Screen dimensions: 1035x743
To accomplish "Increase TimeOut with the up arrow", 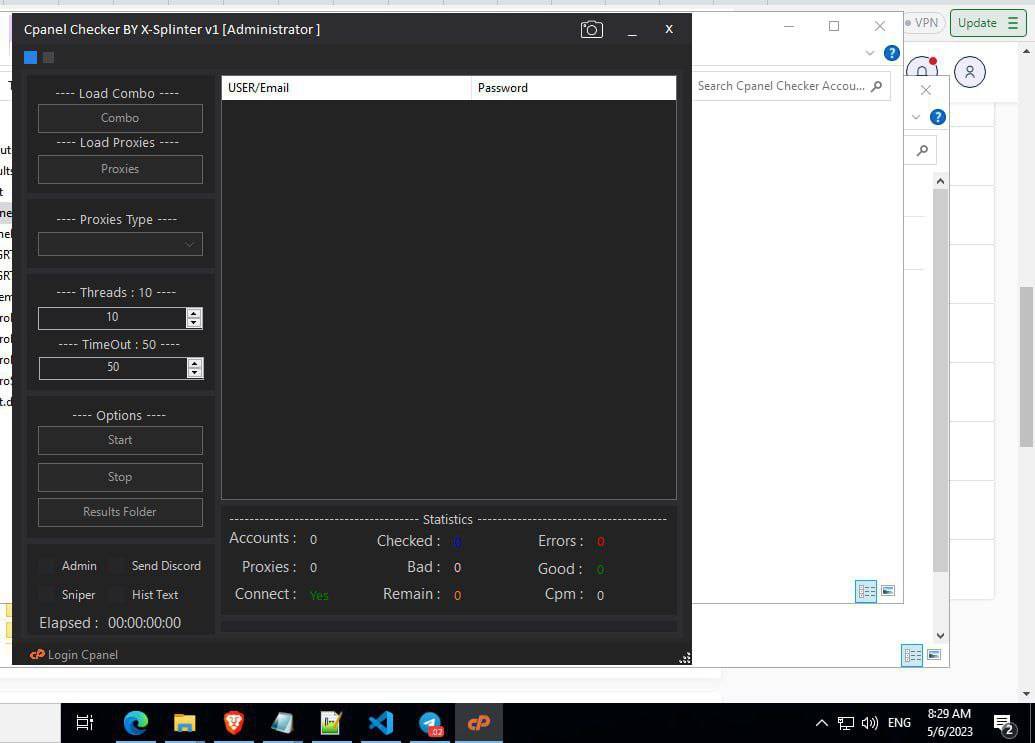I will tap(195, 363).
